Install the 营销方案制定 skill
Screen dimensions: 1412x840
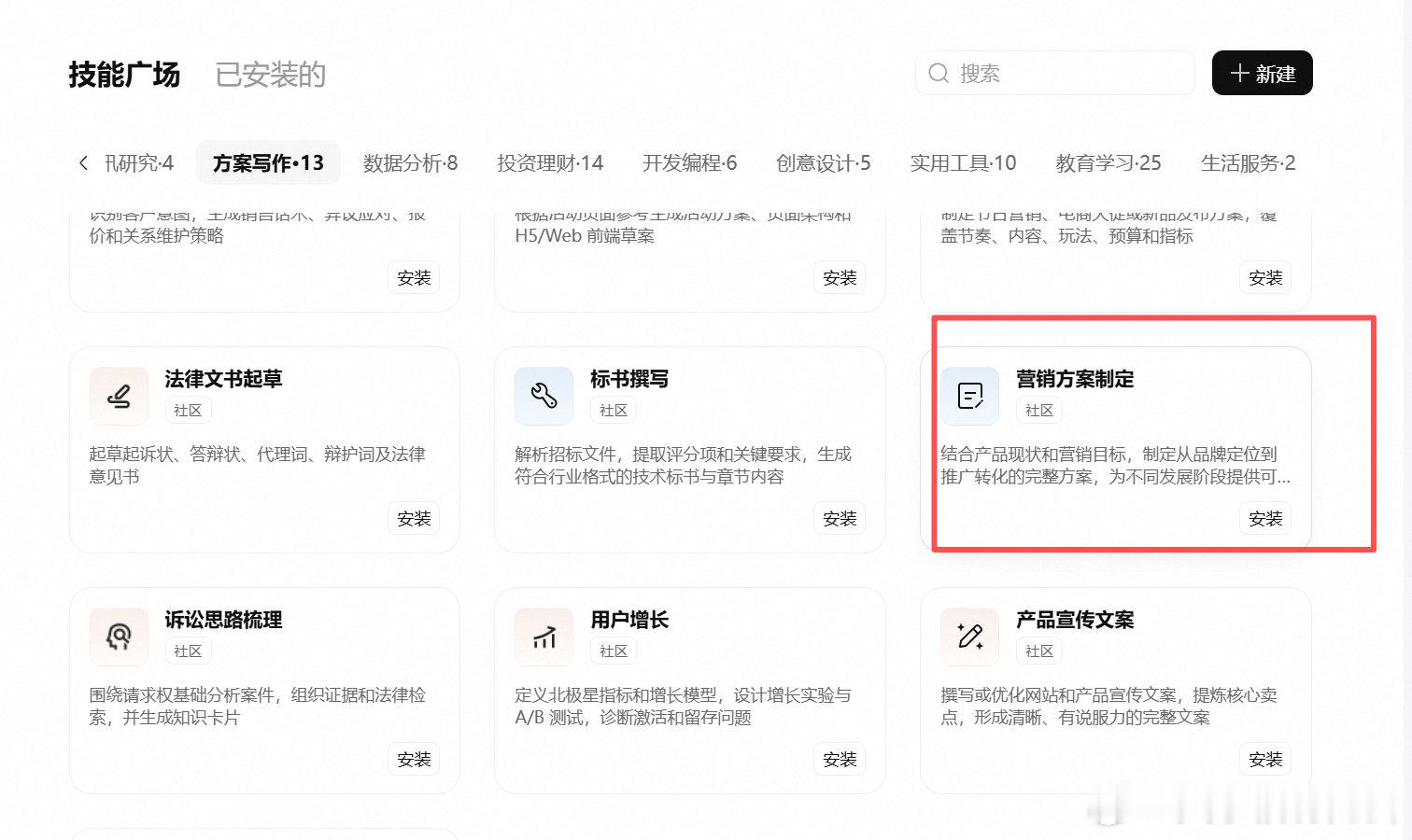pyautogui.click(x=1265, y=518)
